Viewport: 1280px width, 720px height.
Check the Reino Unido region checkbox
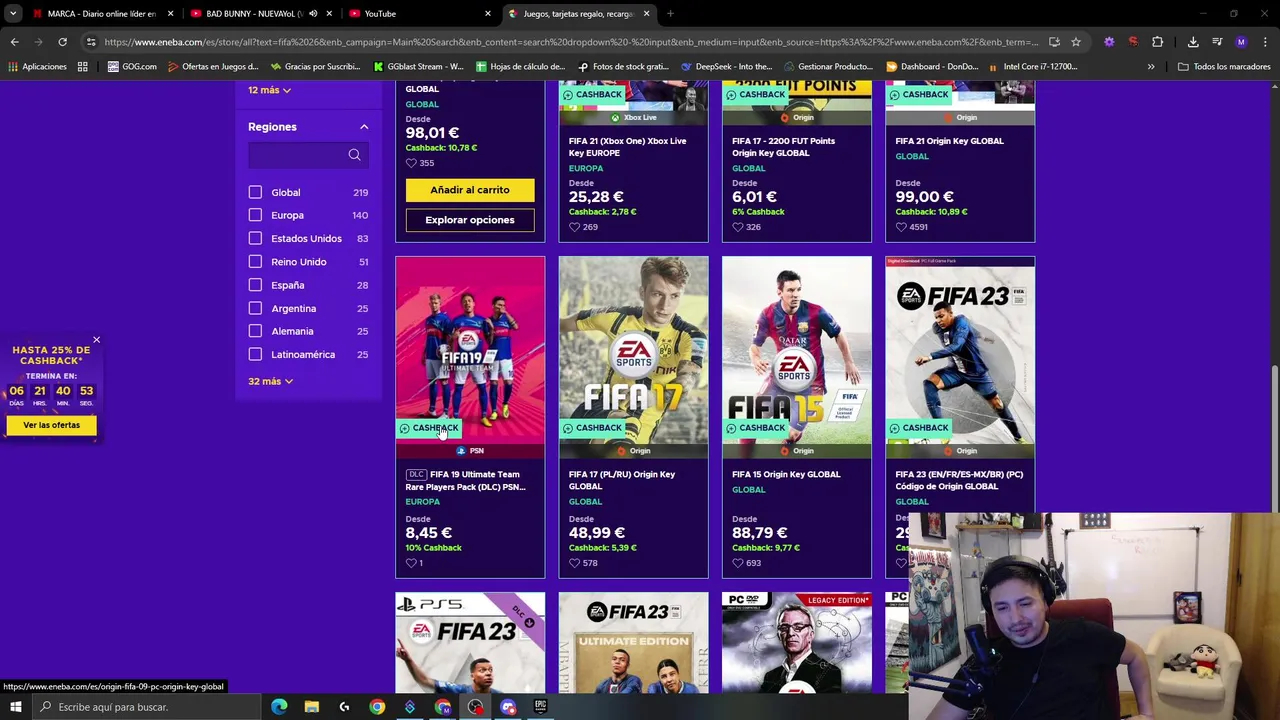click(x=255, y=262)
